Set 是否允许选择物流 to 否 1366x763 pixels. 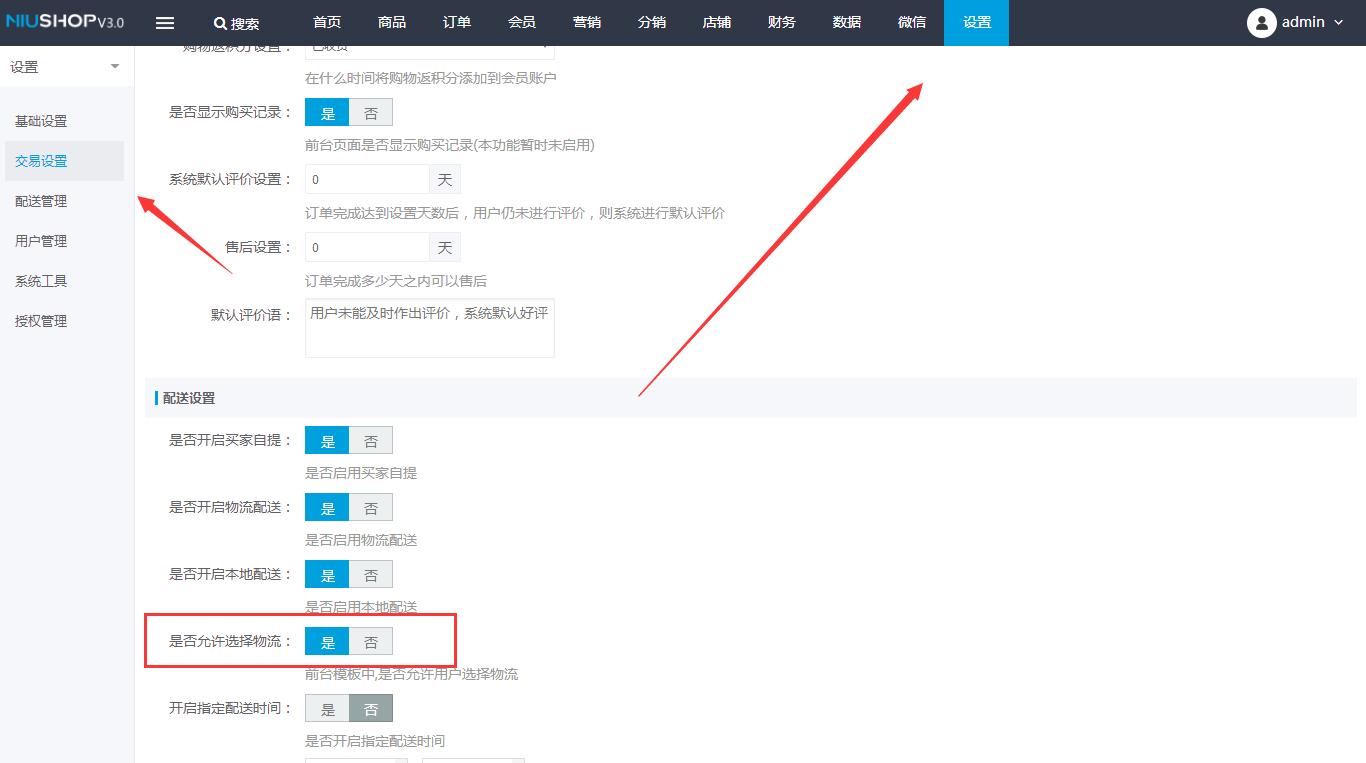coord(371,641)
